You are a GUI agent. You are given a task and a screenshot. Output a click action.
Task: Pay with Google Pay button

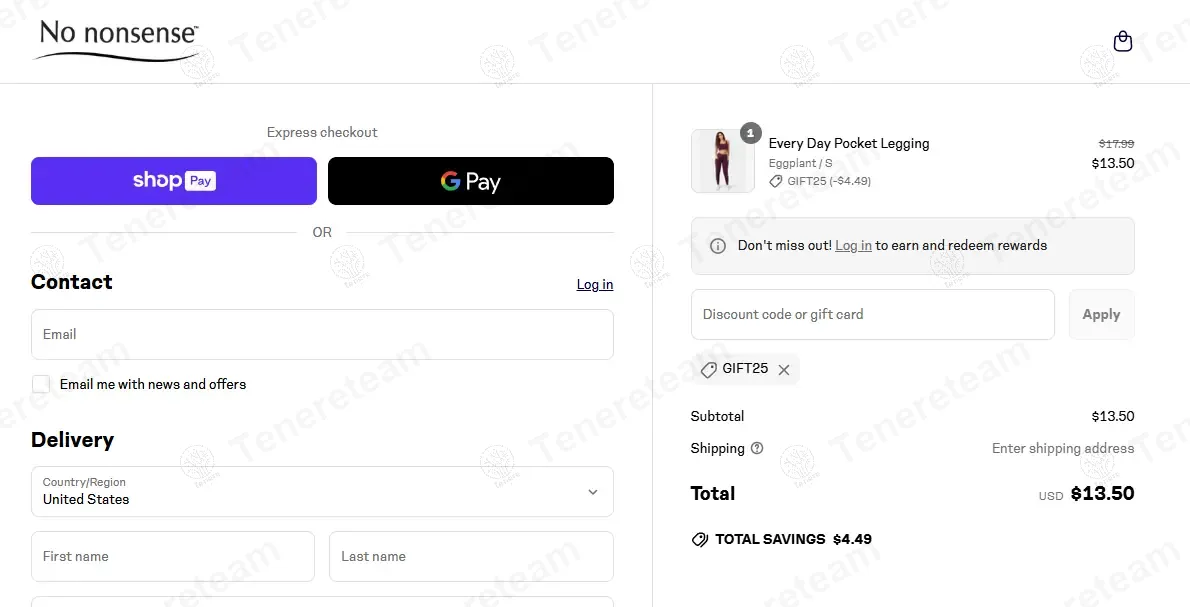471,181
